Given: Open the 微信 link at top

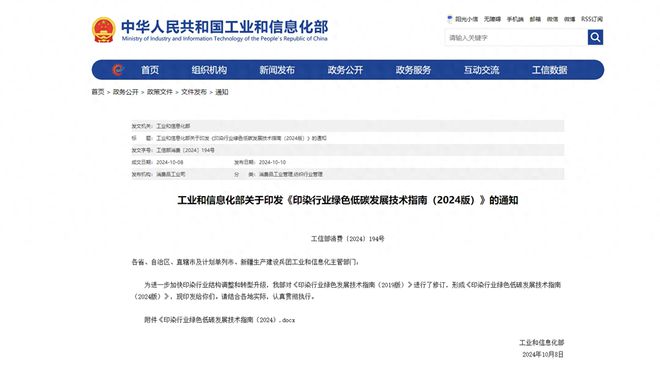Looking at the screenshot, I should (553, 19).
